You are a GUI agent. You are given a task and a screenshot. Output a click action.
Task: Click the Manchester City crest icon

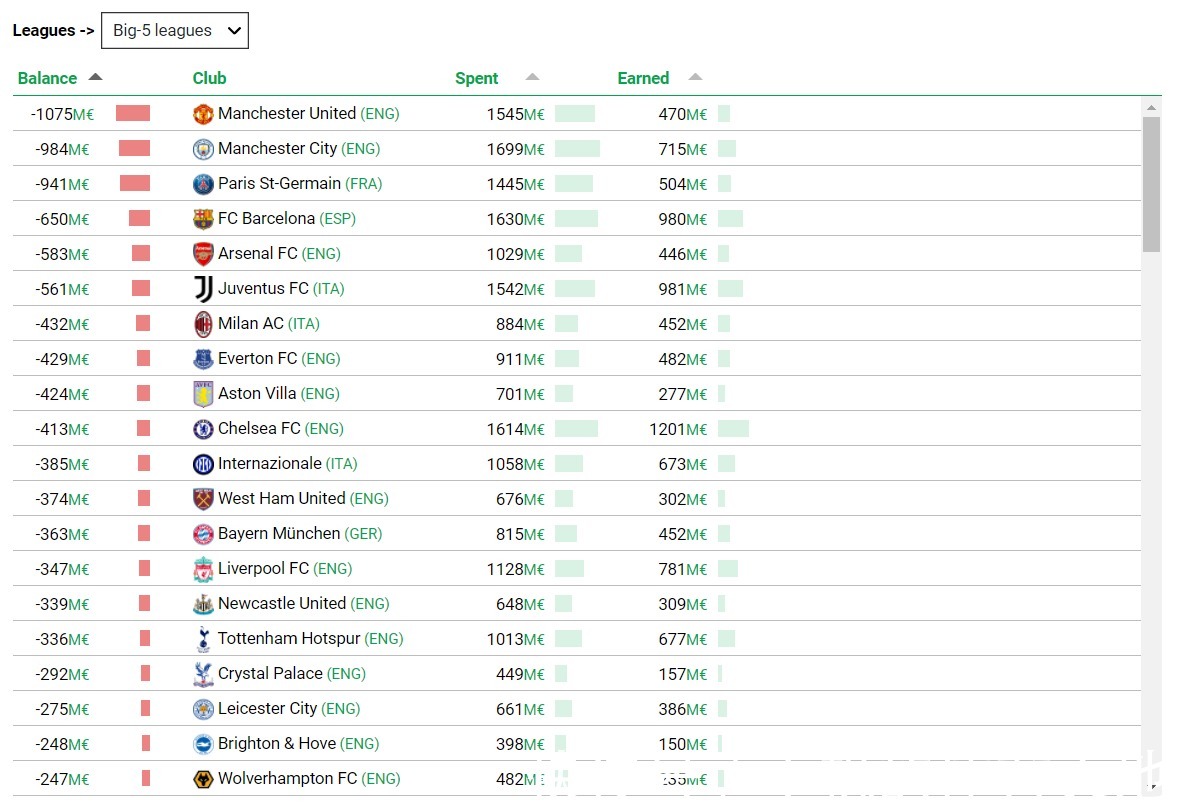(203, 149)
